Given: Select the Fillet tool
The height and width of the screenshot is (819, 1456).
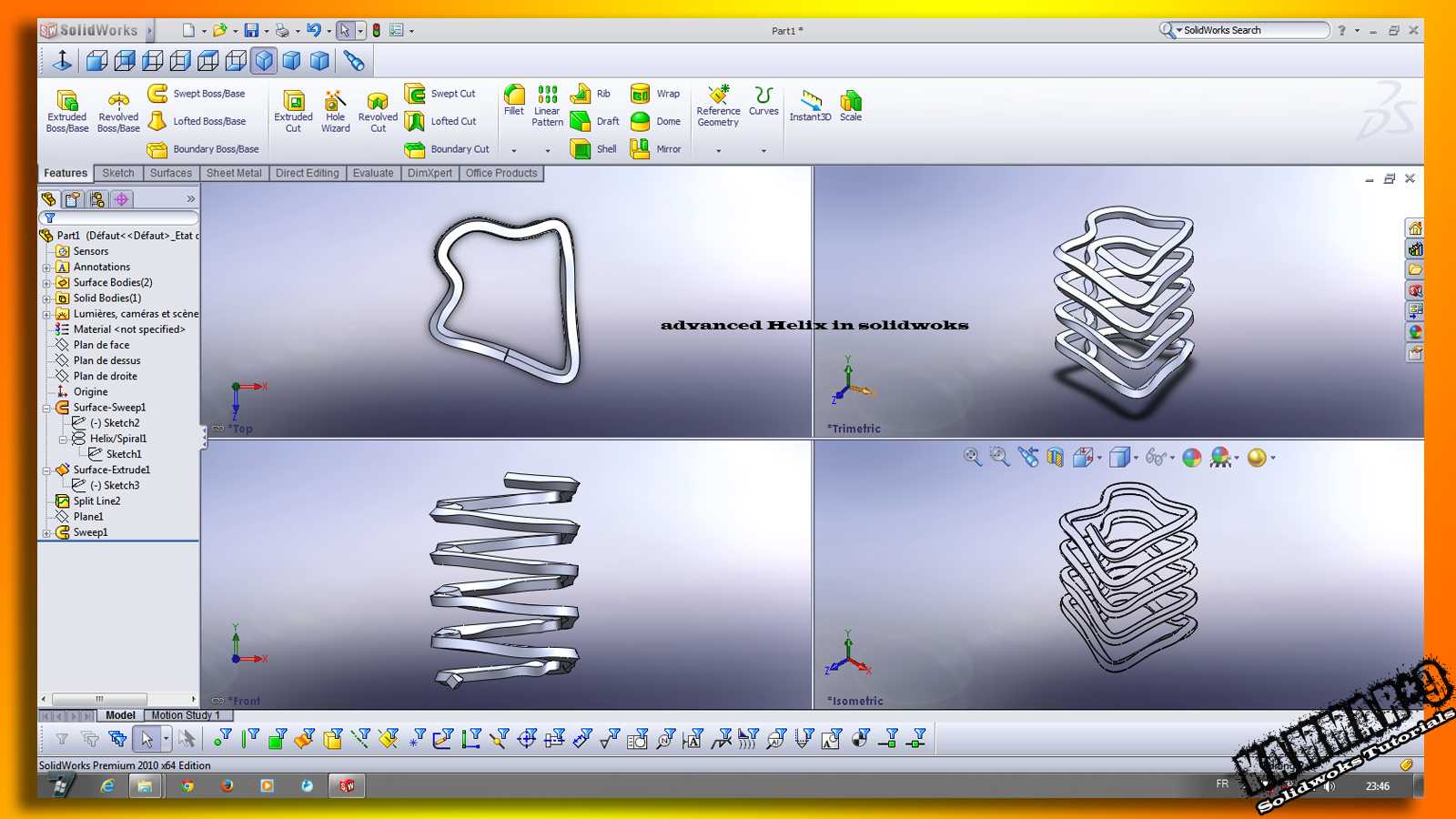Looking at the screenshot, I should tap(514, 100).
